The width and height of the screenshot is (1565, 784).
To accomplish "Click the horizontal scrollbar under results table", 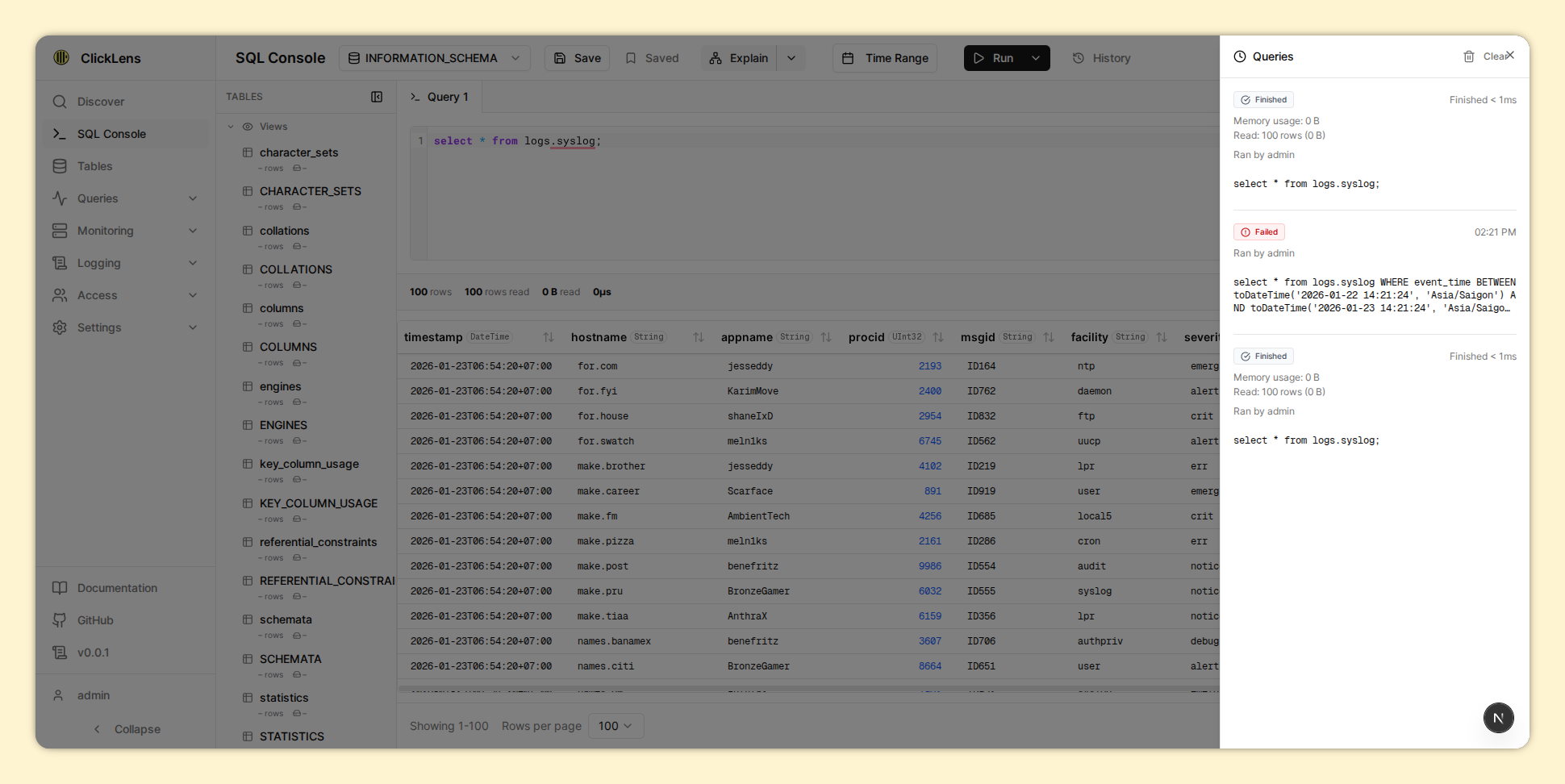I will click(x=807, y=690).
